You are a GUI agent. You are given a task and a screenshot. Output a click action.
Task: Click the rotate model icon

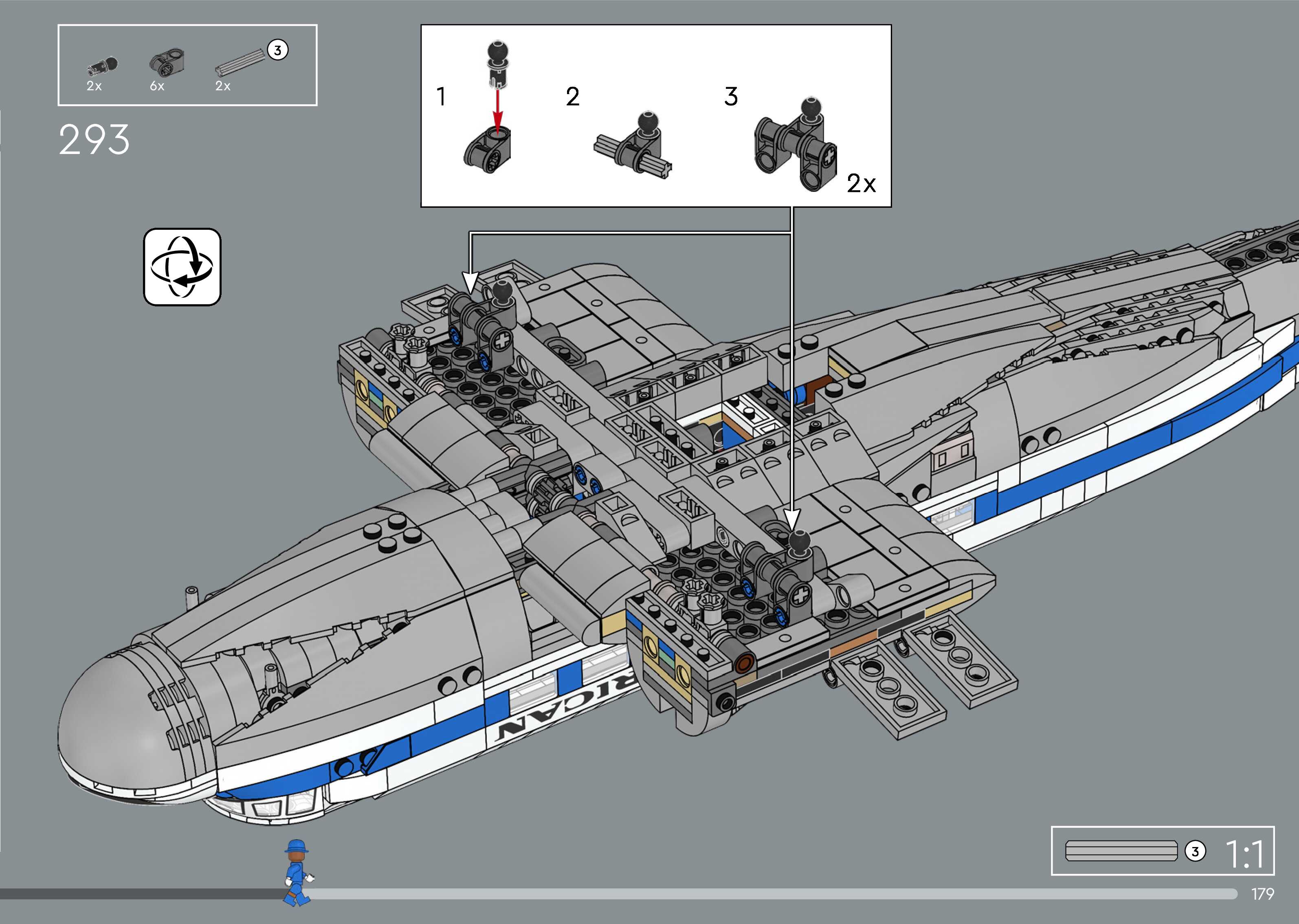(x=182, y=267)
